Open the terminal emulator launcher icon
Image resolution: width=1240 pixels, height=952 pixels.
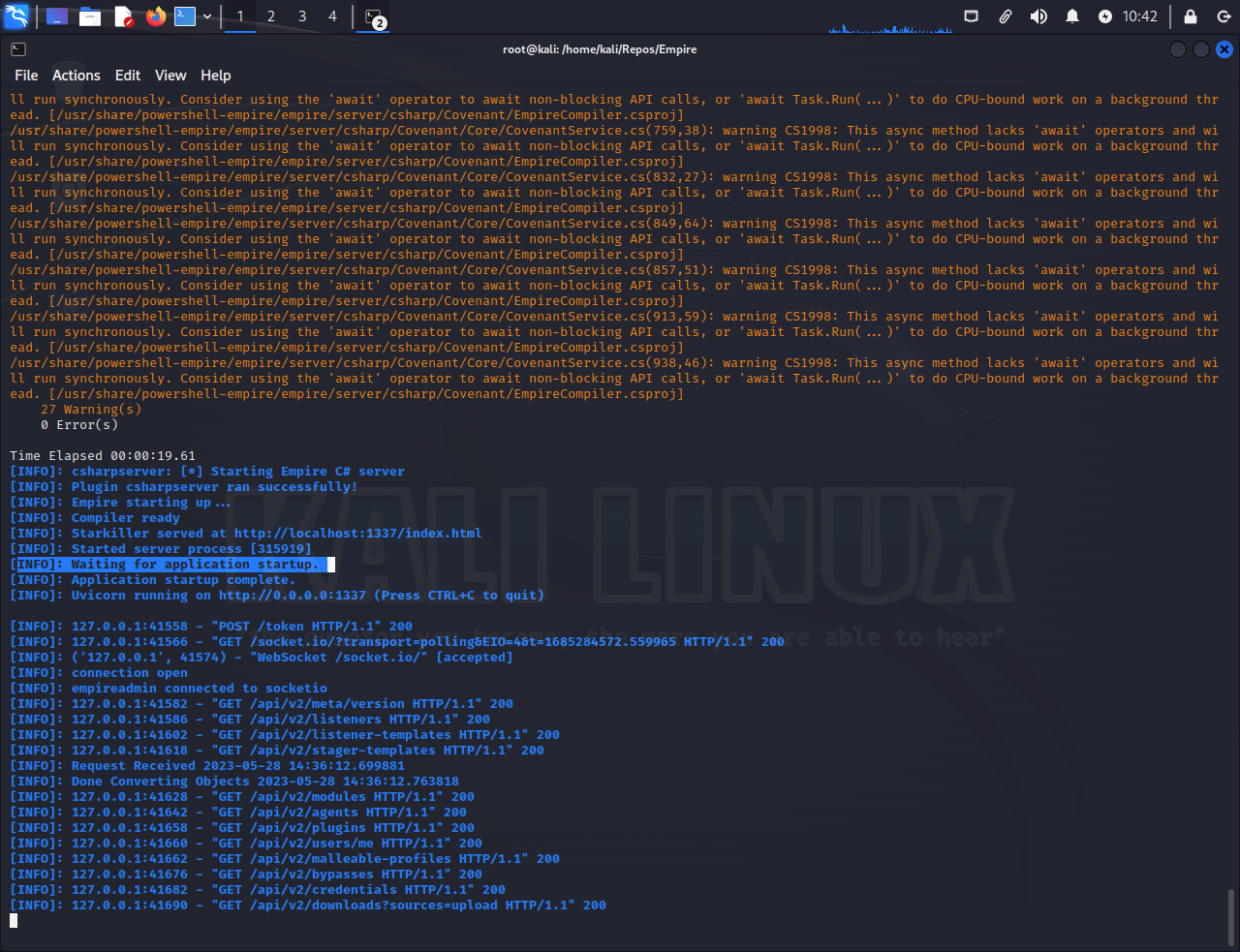click(x=185, y=16)
